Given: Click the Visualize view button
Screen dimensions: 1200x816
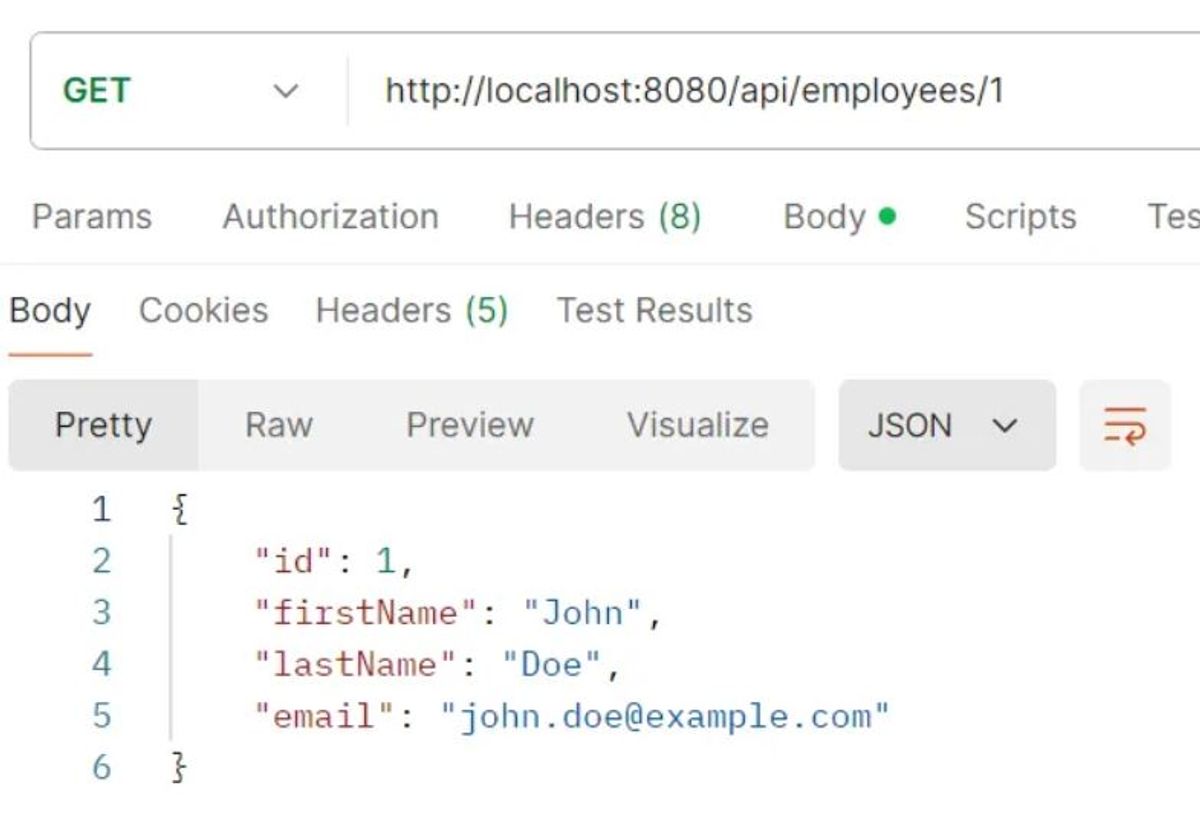Looking at the screenshot, I should coord(697,426).
